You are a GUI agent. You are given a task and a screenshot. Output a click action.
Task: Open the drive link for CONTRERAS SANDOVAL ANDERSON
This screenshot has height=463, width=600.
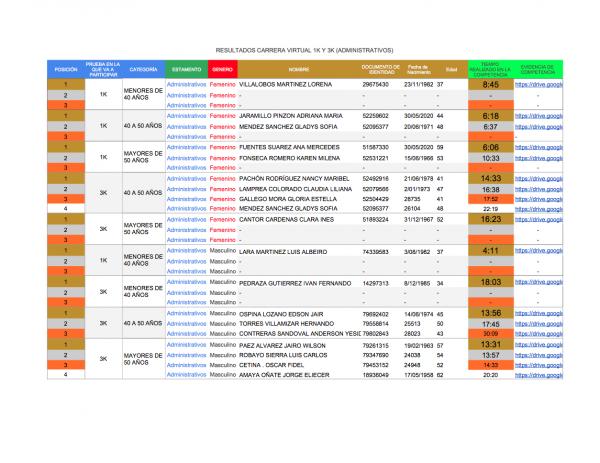point(539,334)
